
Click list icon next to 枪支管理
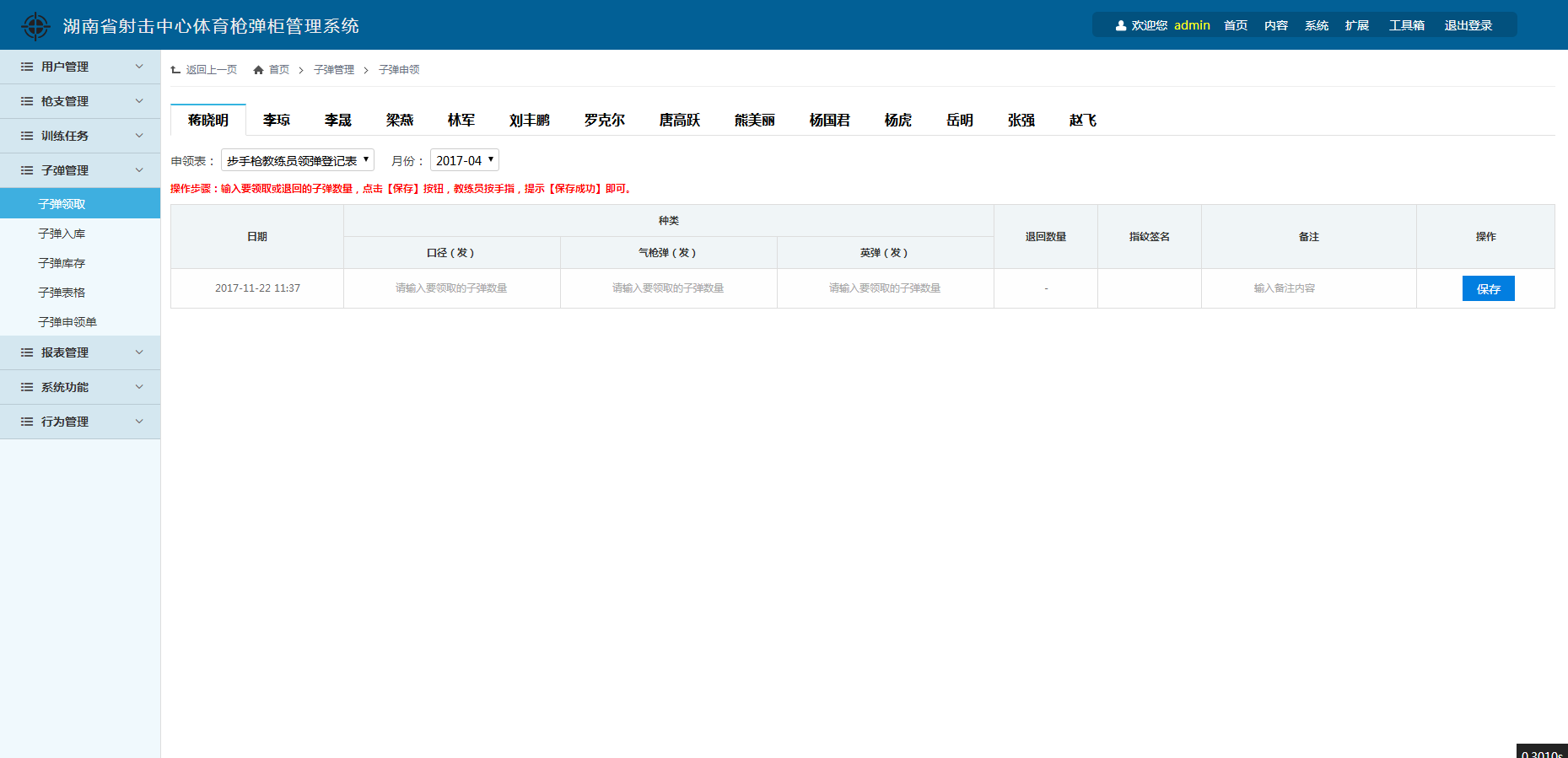[27, 101]
